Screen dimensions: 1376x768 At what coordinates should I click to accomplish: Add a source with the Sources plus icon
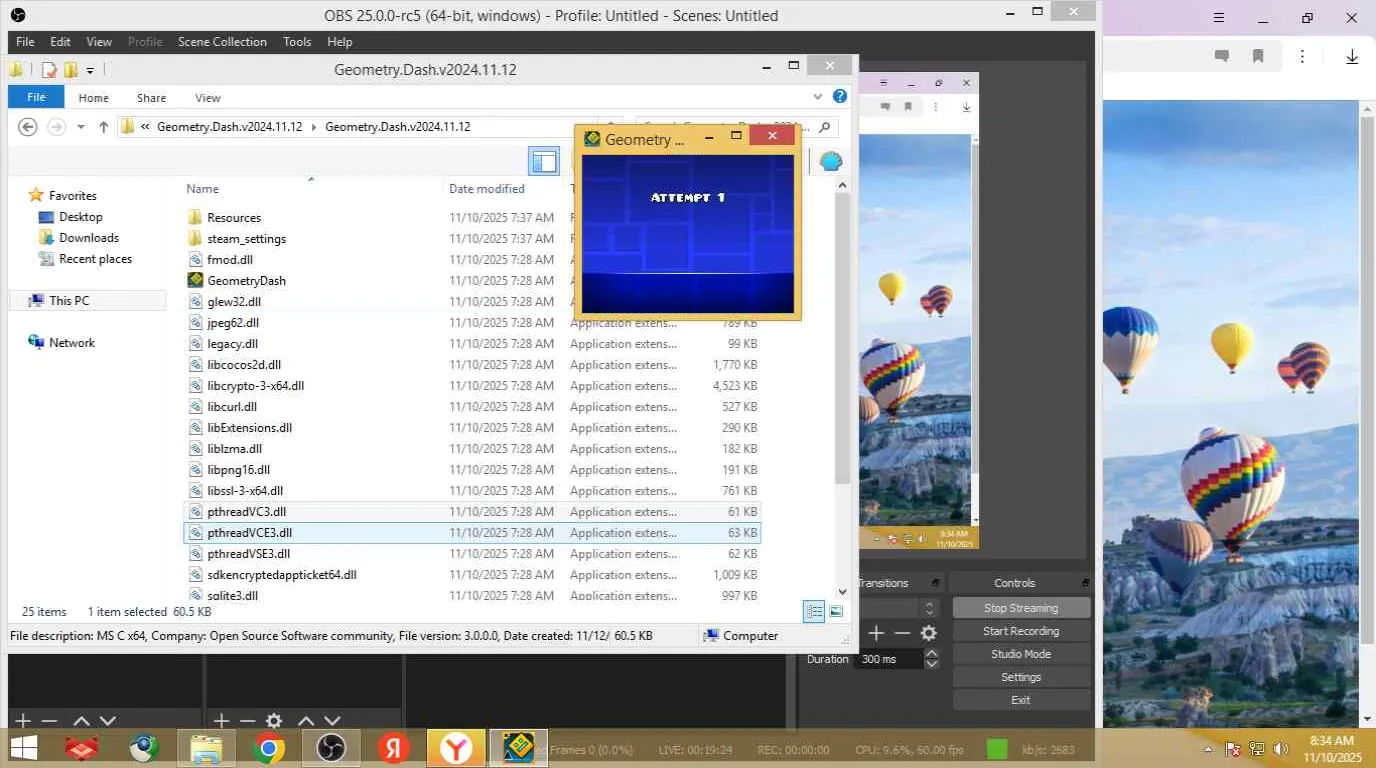coord(222,721)
